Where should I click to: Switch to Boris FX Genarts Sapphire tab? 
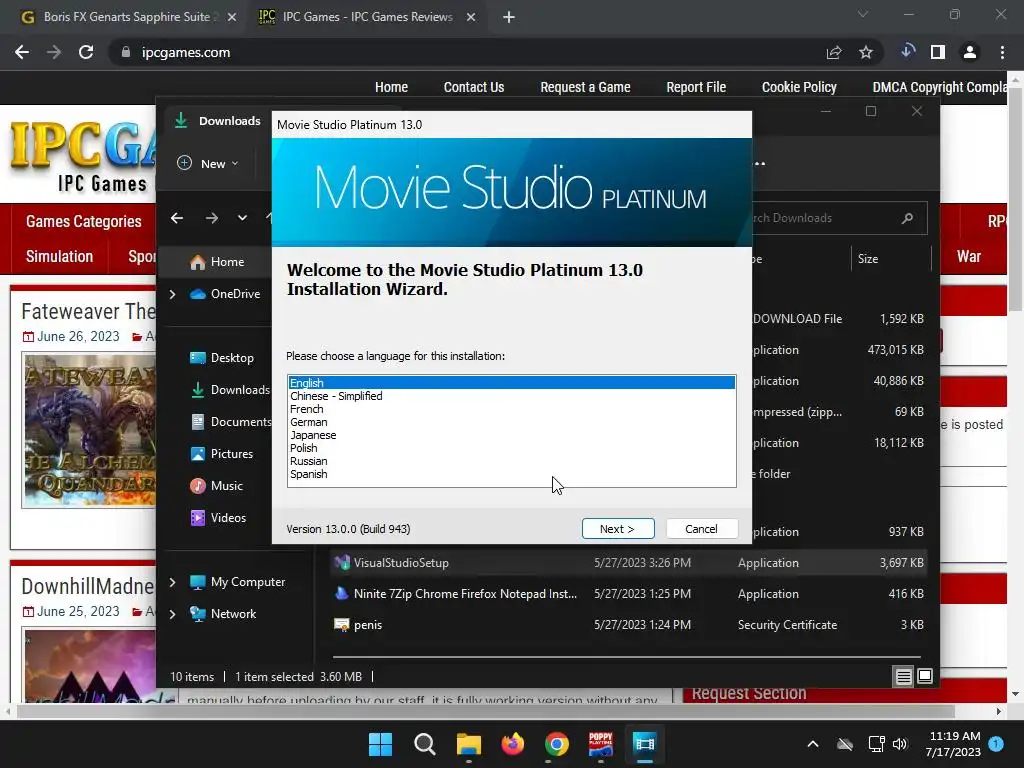point(129,17)
